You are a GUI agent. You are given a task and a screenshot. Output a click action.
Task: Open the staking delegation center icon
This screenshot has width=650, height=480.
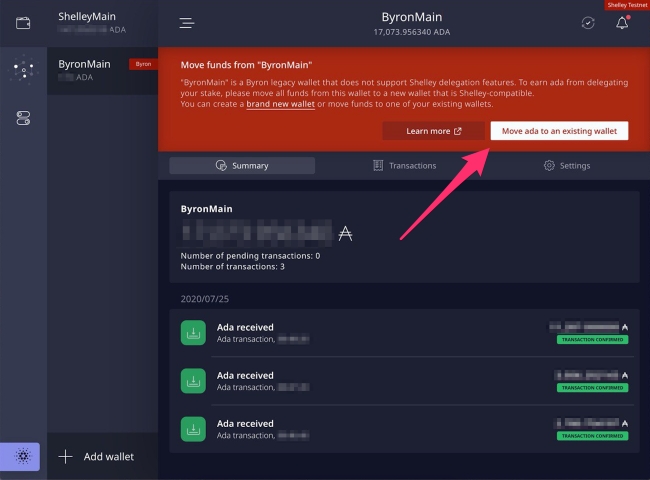point(22,70)
